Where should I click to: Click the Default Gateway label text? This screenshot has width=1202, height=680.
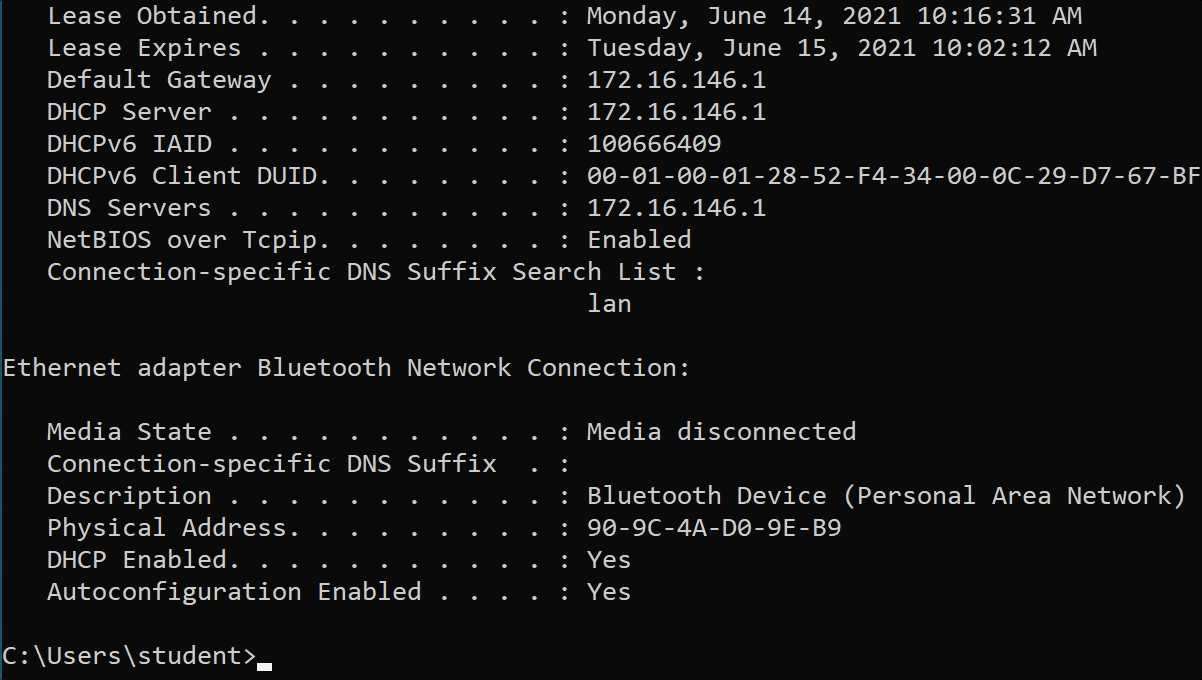point(159,80)
